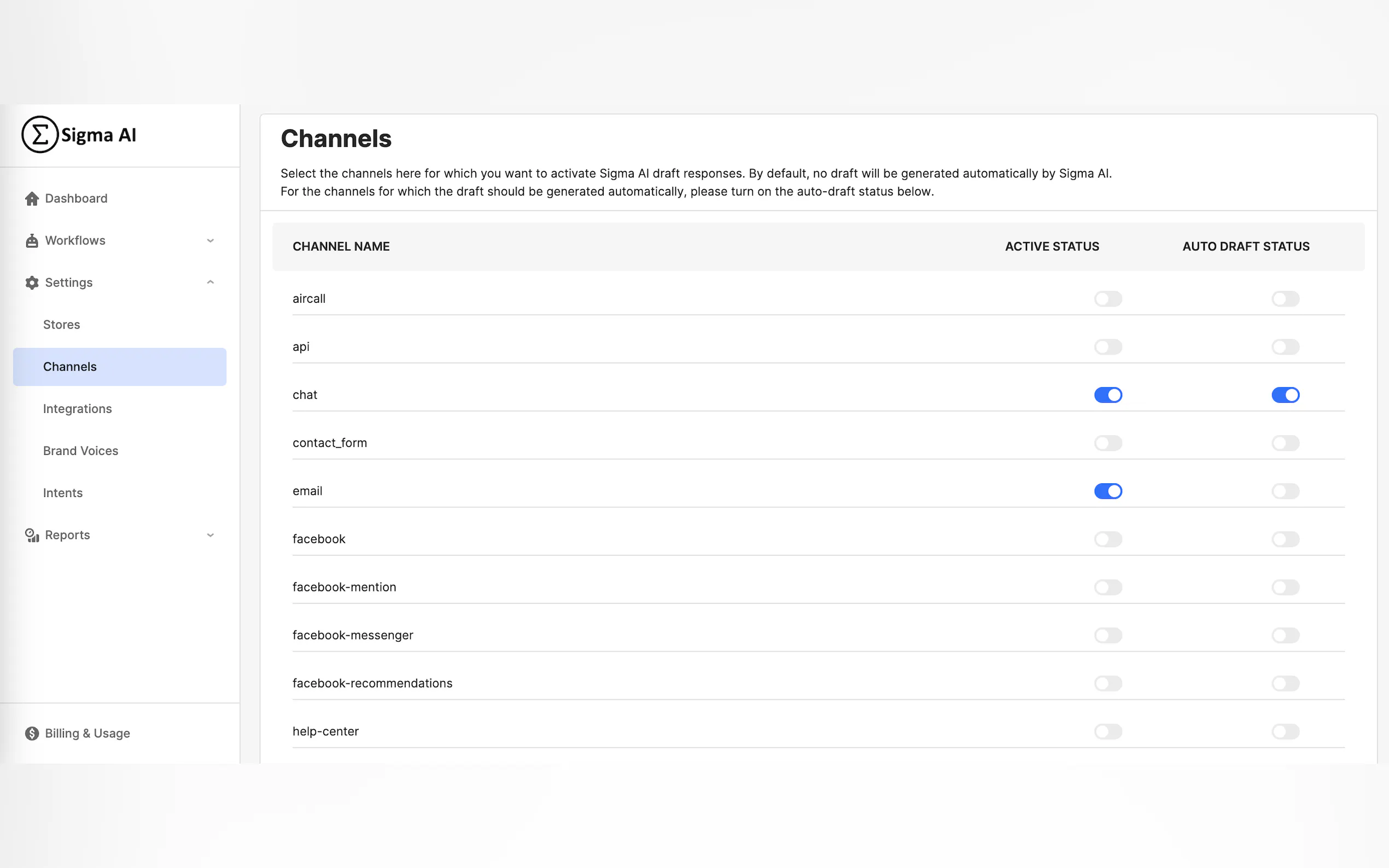
Task: Expand the Reports menu chevron
Action: pyautogui.click(x=210, y=535)
